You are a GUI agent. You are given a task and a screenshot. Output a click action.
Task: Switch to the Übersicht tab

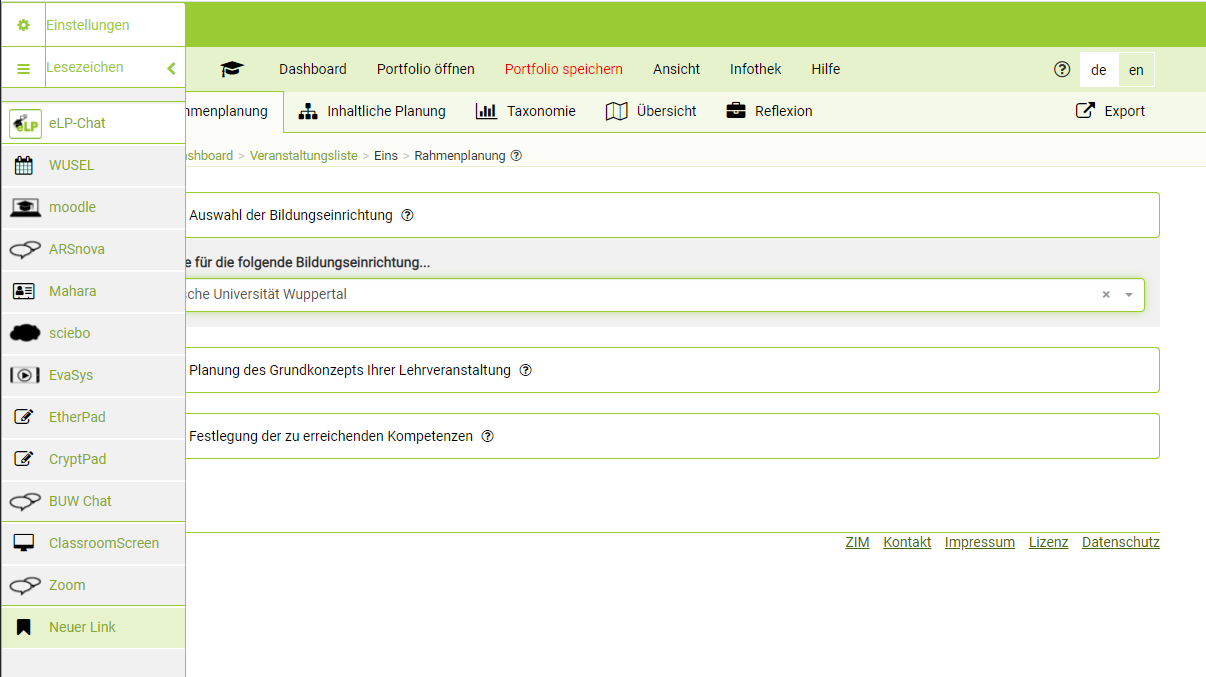click(x=651, y=111)
